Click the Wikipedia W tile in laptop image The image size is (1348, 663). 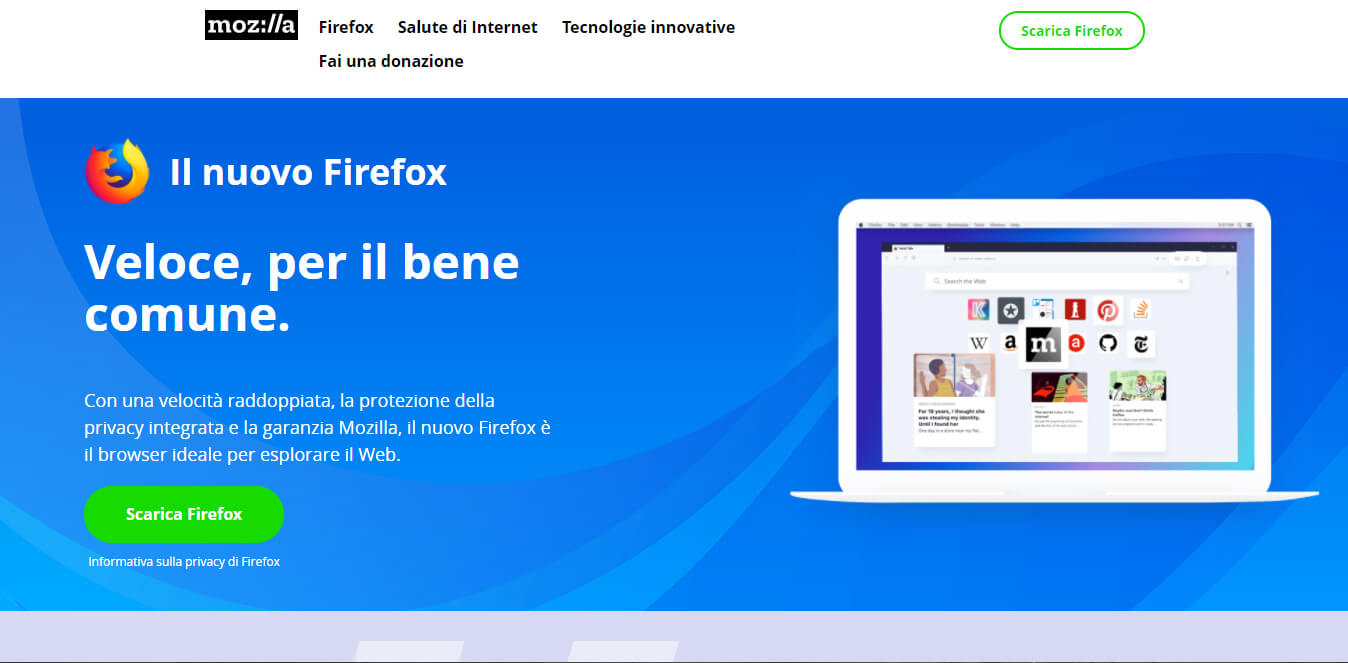[979, 343]
